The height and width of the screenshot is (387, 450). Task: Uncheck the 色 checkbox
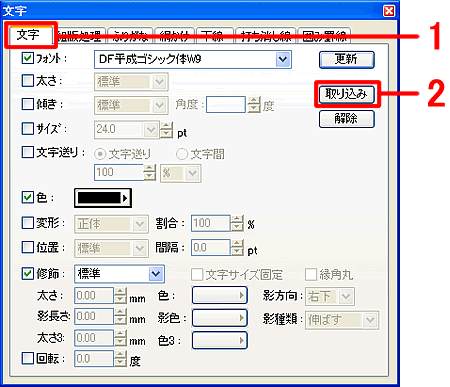pos(27,197)
